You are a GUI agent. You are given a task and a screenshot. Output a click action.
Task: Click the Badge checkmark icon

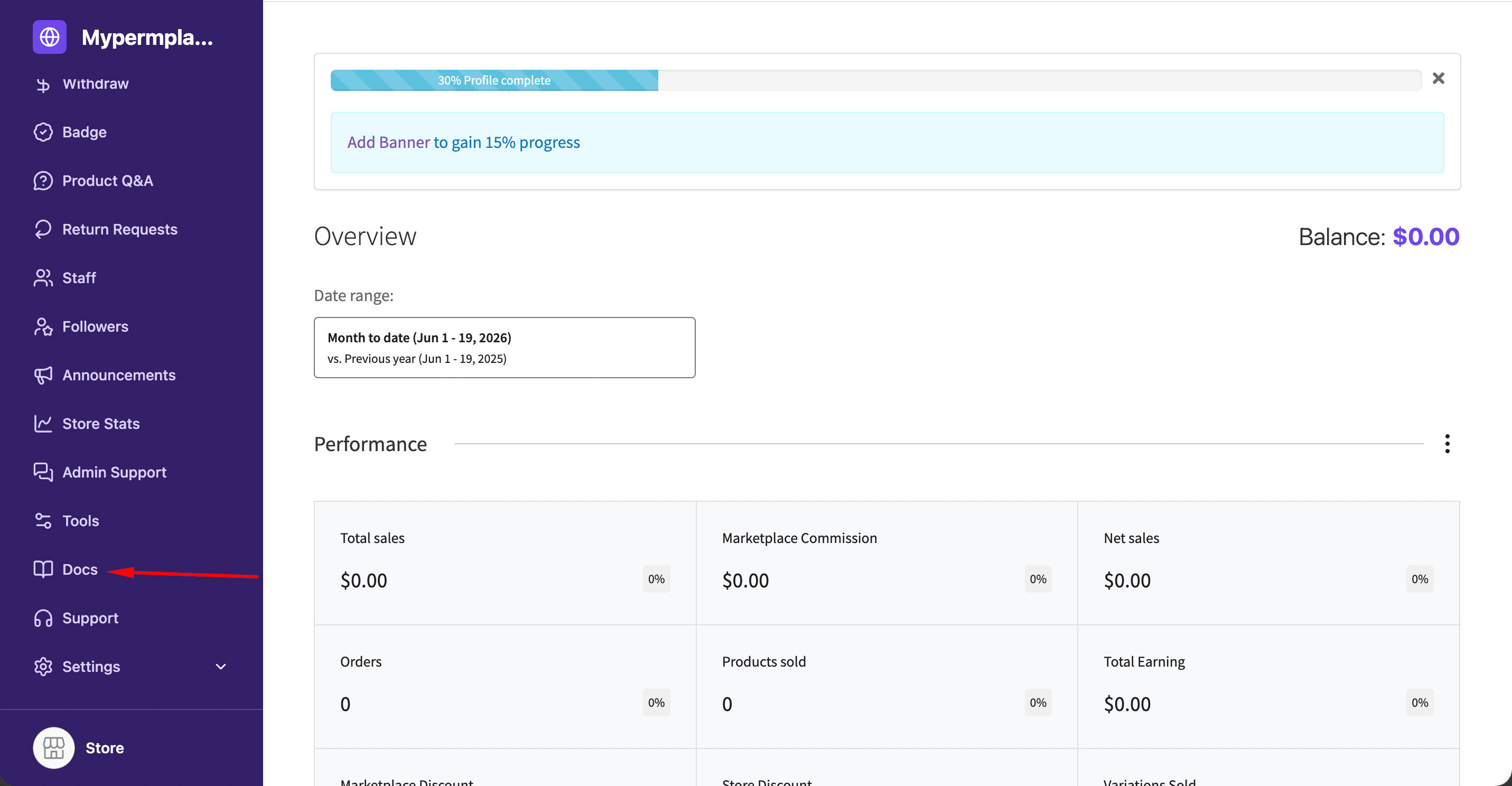point(43,132)
